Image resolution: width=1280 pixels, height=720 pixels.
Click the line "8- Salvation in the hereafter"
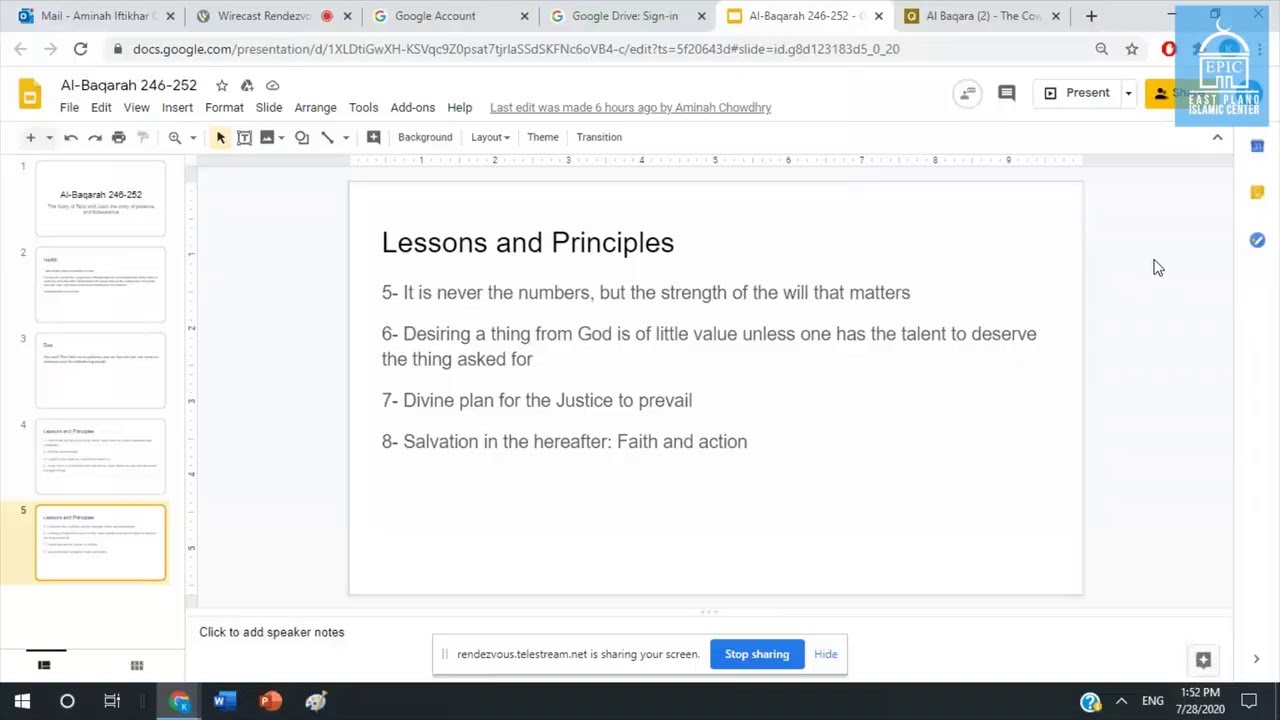[564, 442]
